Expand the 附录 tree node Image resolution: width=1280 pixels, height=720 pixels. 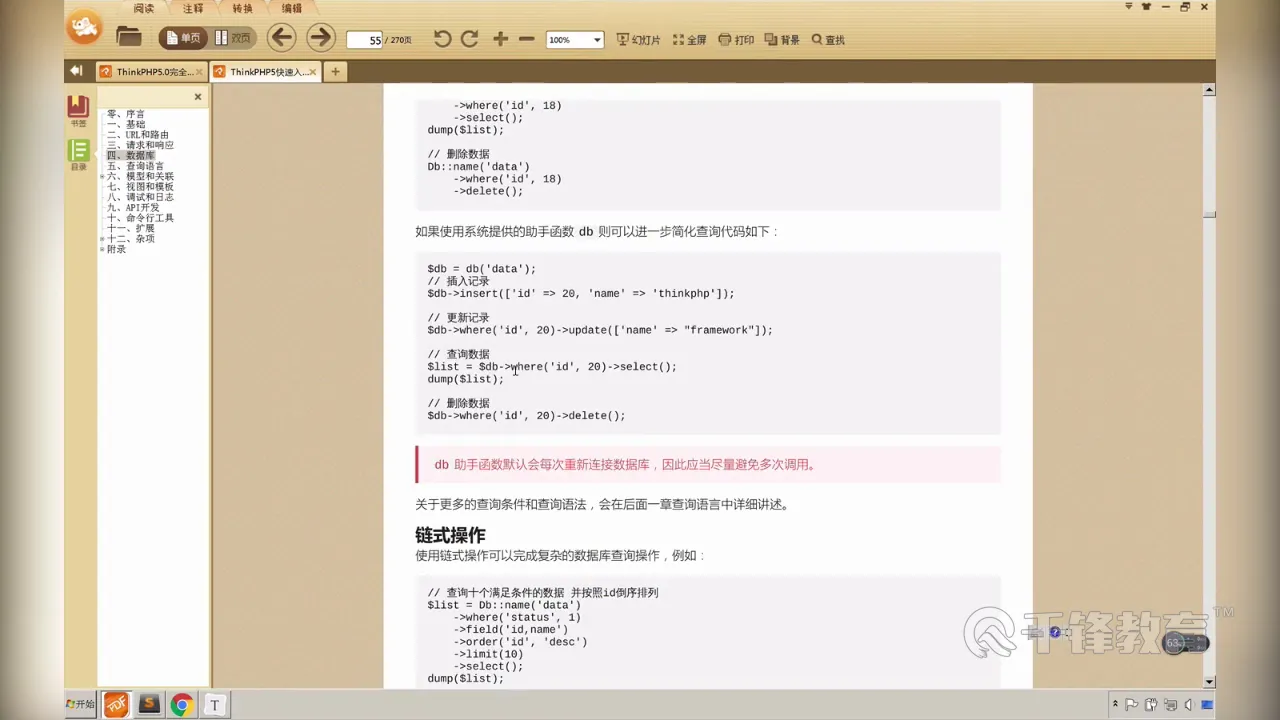pos(102,249)
